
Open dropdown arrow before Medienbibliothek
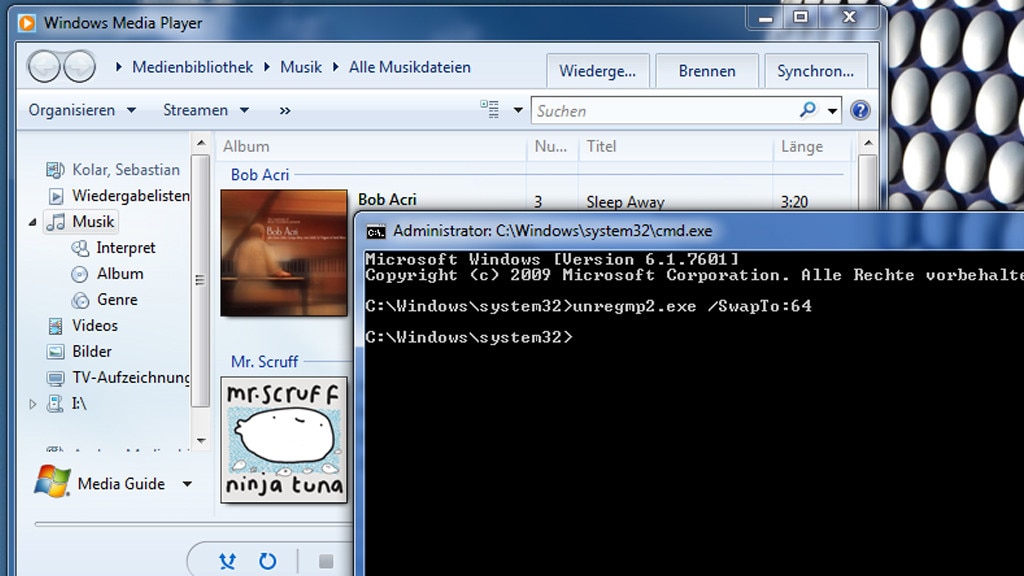119,67
